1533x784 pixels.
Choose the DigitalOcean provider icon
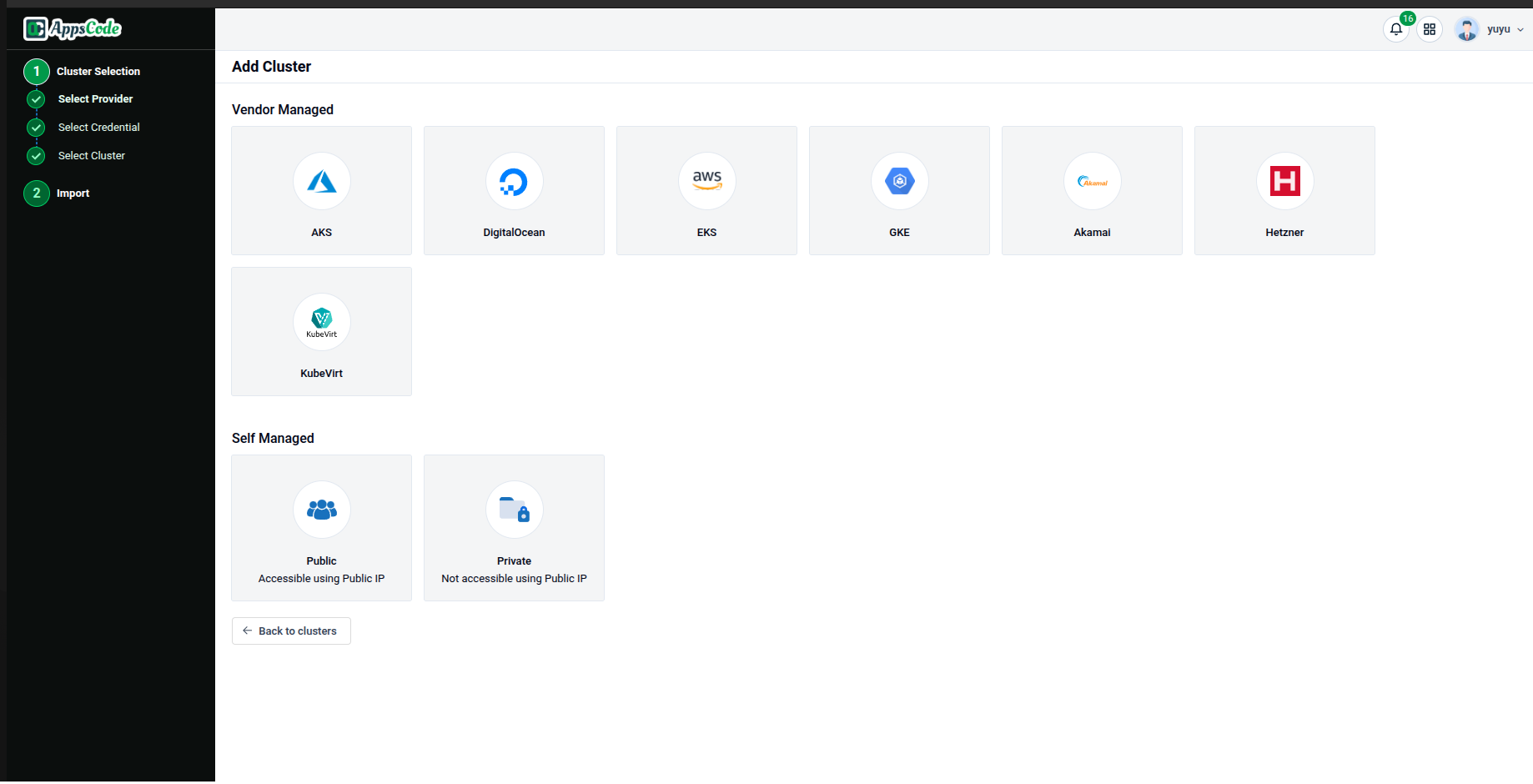coord(514,181)
